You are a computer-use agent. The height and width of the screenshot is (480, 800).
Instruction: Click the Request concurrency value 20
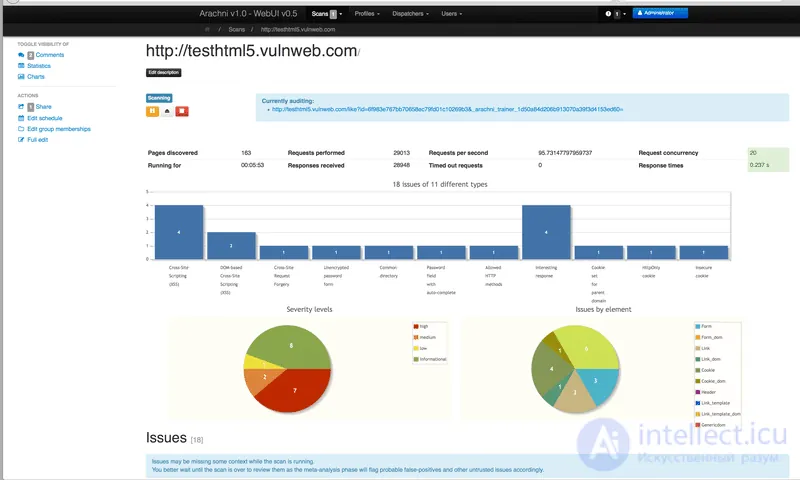point(753,153)
